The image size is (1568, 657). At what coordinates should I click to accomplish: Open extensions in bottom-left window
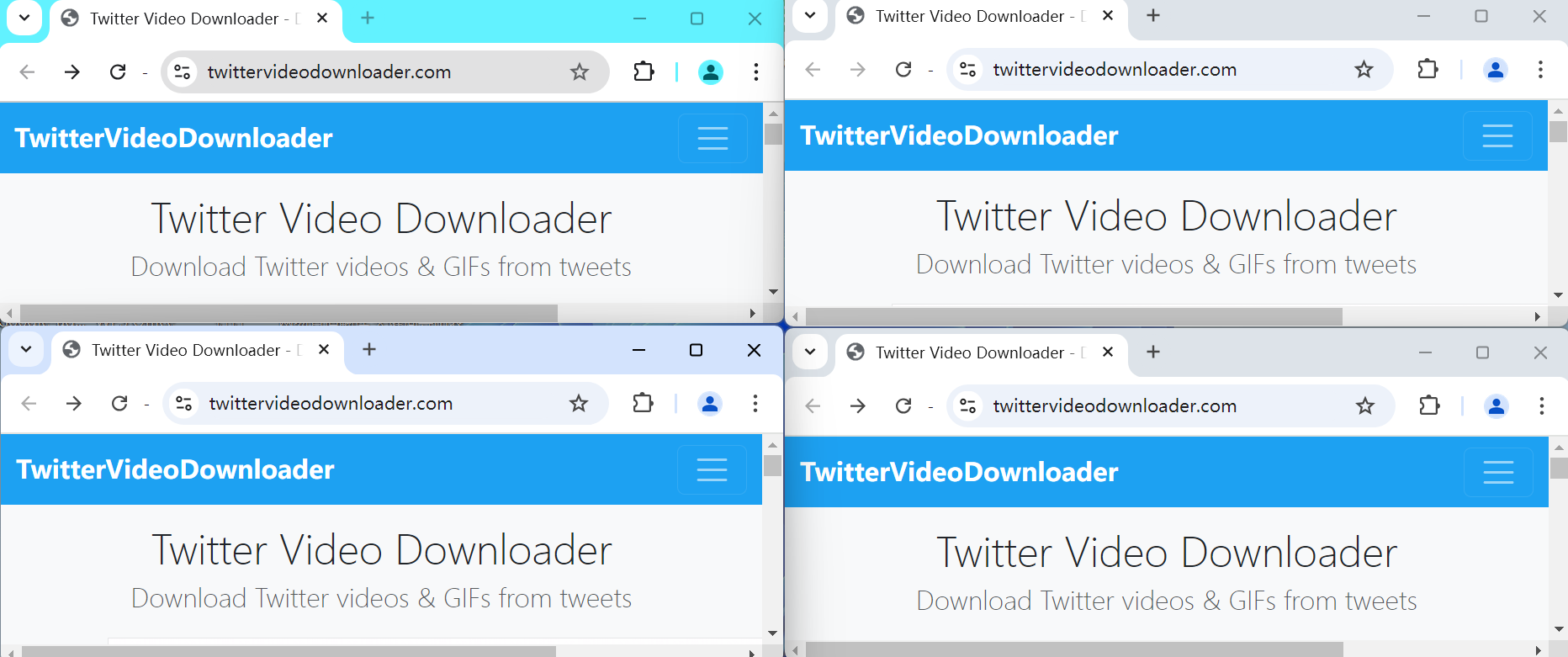click(643, 404)
